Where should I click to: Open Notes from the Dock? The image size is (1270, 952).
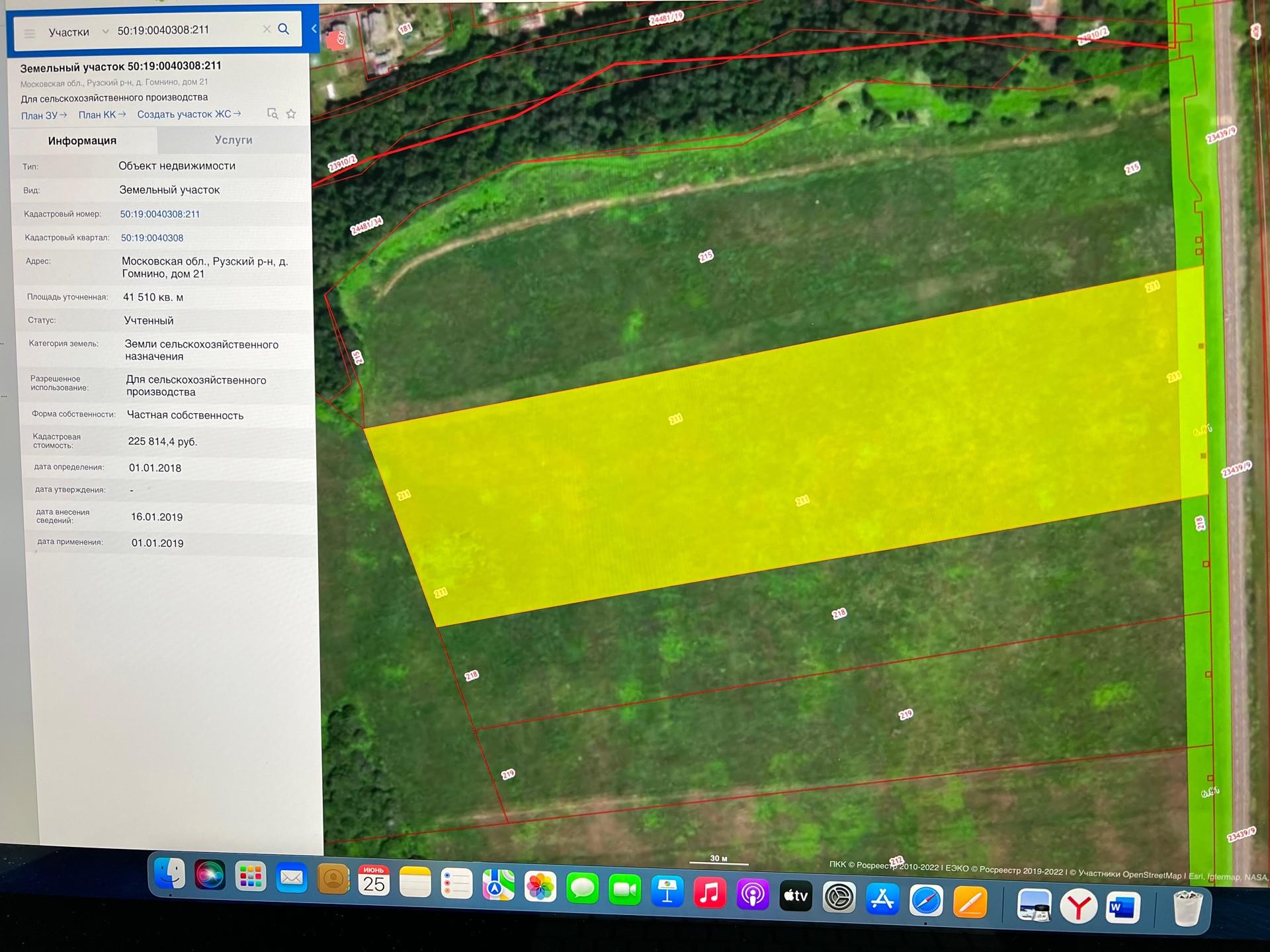pyautogui.click(x=415, y=883)
